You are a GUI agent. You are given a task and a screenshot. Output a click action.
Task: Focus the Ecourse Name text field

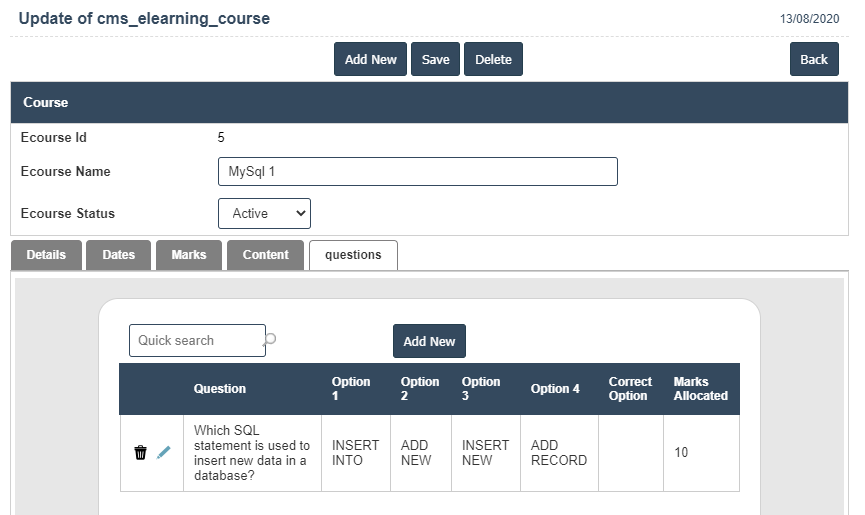(x=417, y=171)
